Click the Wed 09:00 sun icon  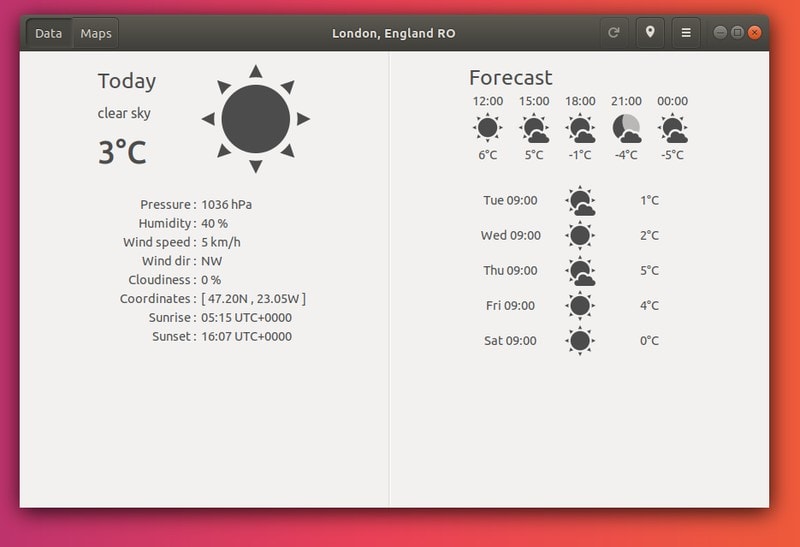click(x=579, y=236)
